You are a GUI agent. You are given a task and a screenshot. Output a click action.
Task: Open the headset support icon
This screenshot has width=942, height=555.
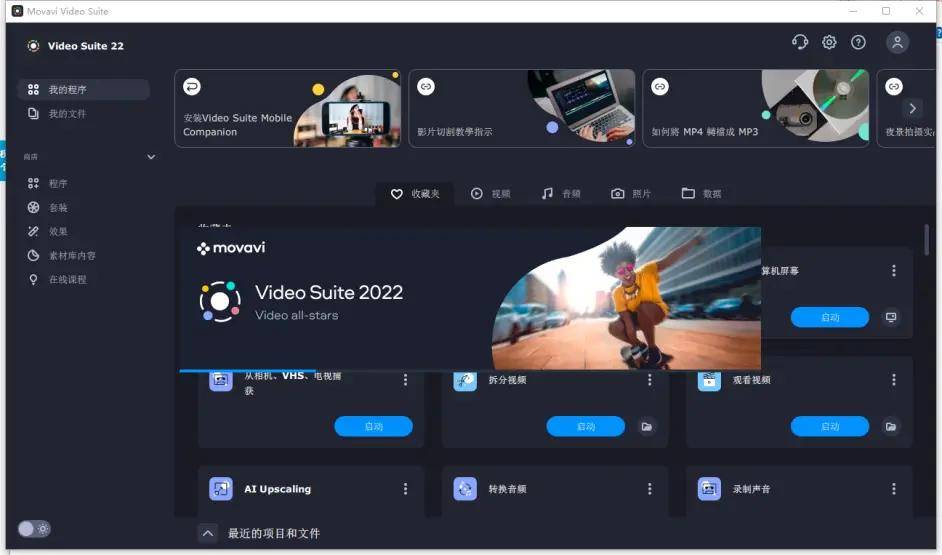click(x=799, y=42)
